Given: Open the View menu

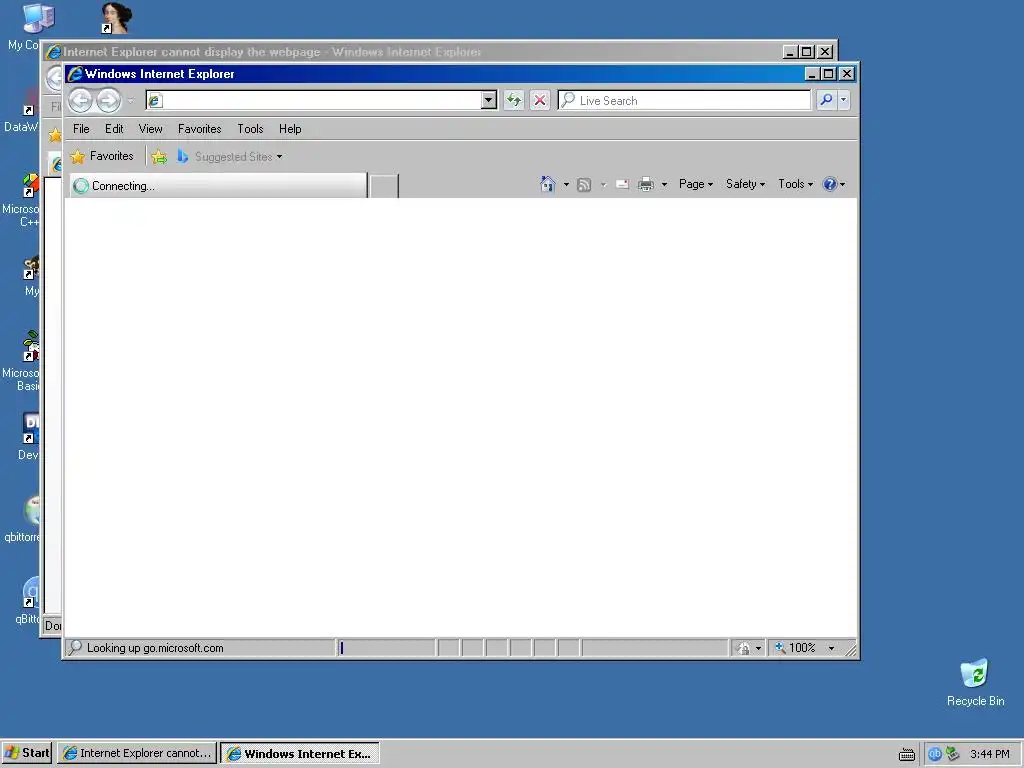Looking at the screenshot, I should pos(150,129).
